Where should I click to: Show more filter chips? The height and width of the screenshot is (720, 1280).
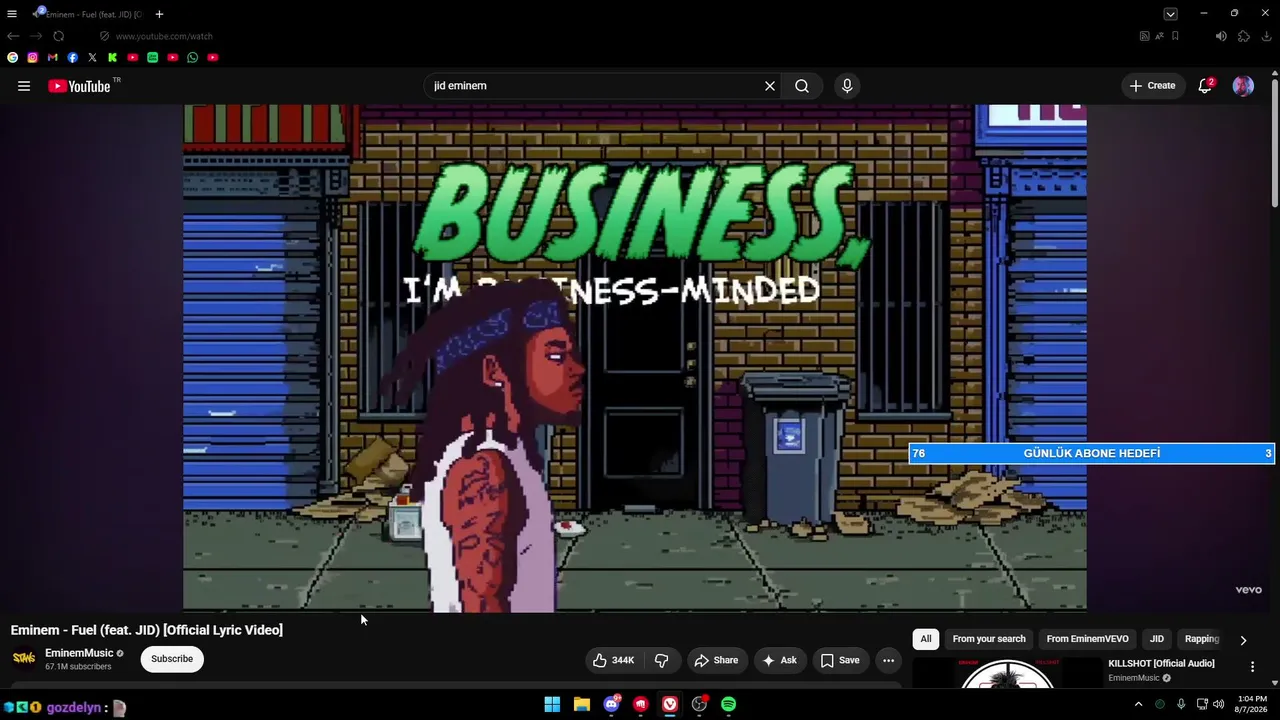coord(1243,640)
